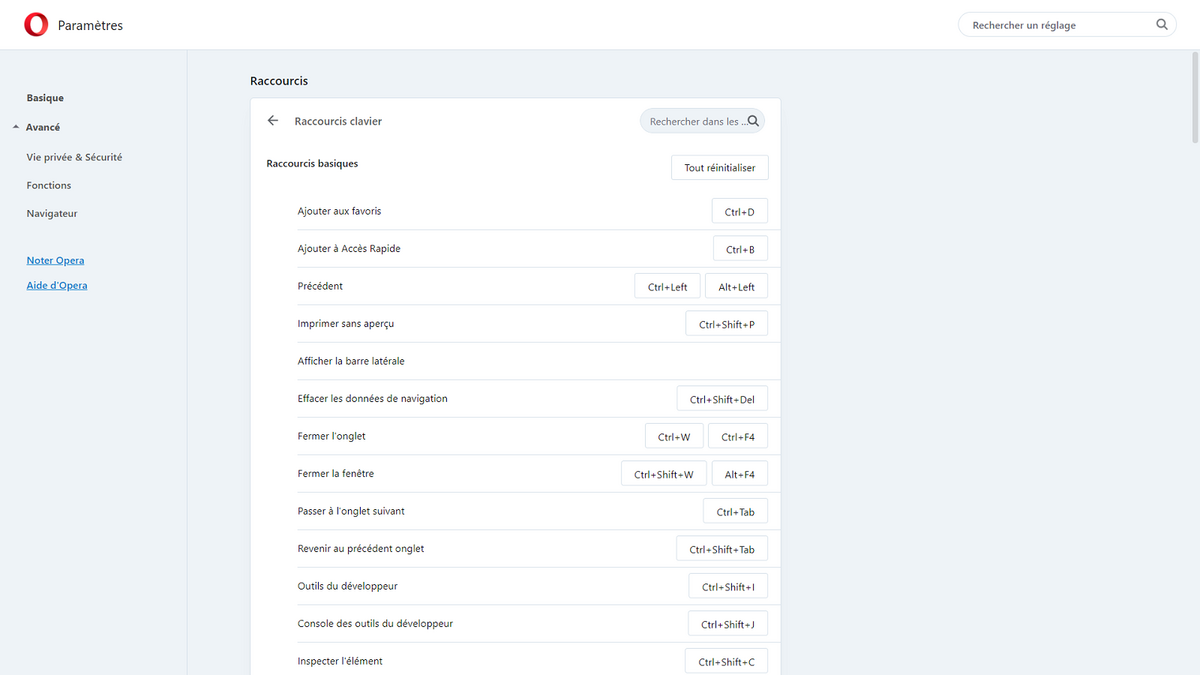Viewport: 1200px width, 675px height.
Task: Click the Imprimer sans aperçu label
Action: point(345,324)
